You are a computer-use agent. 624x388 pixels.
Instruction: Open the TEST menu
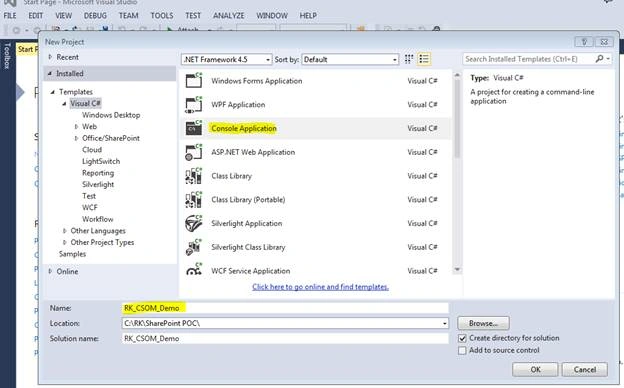[193, 16]
